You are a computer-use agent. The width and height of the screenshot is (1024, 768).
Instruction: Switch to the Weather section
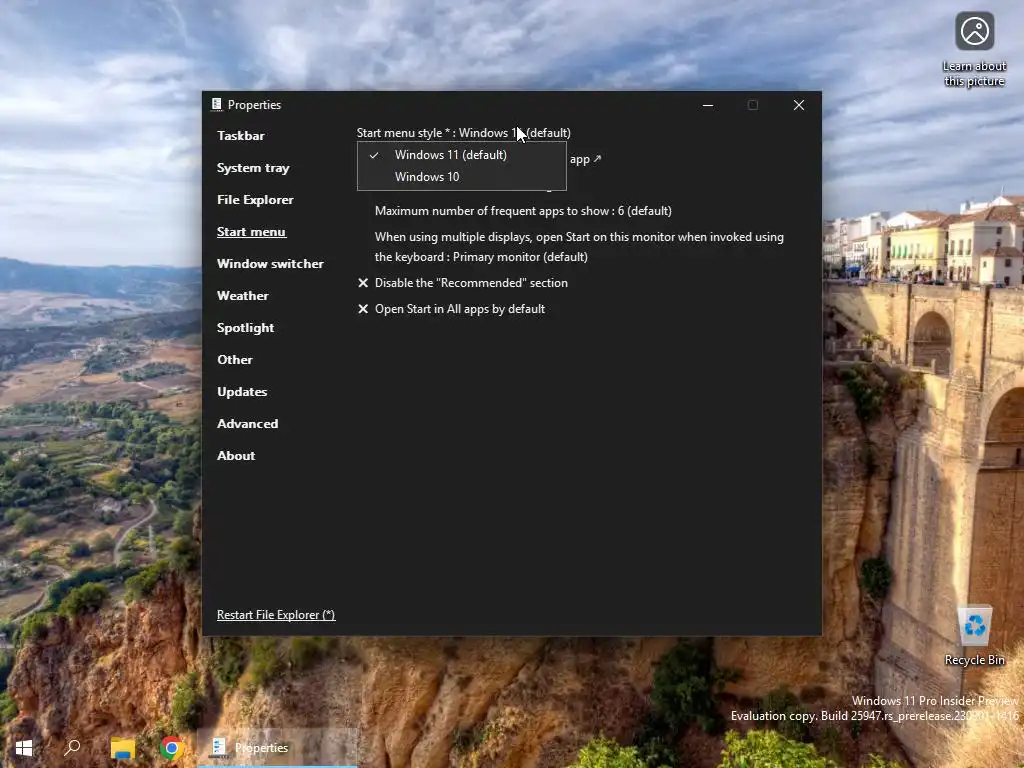click(243, 296)
